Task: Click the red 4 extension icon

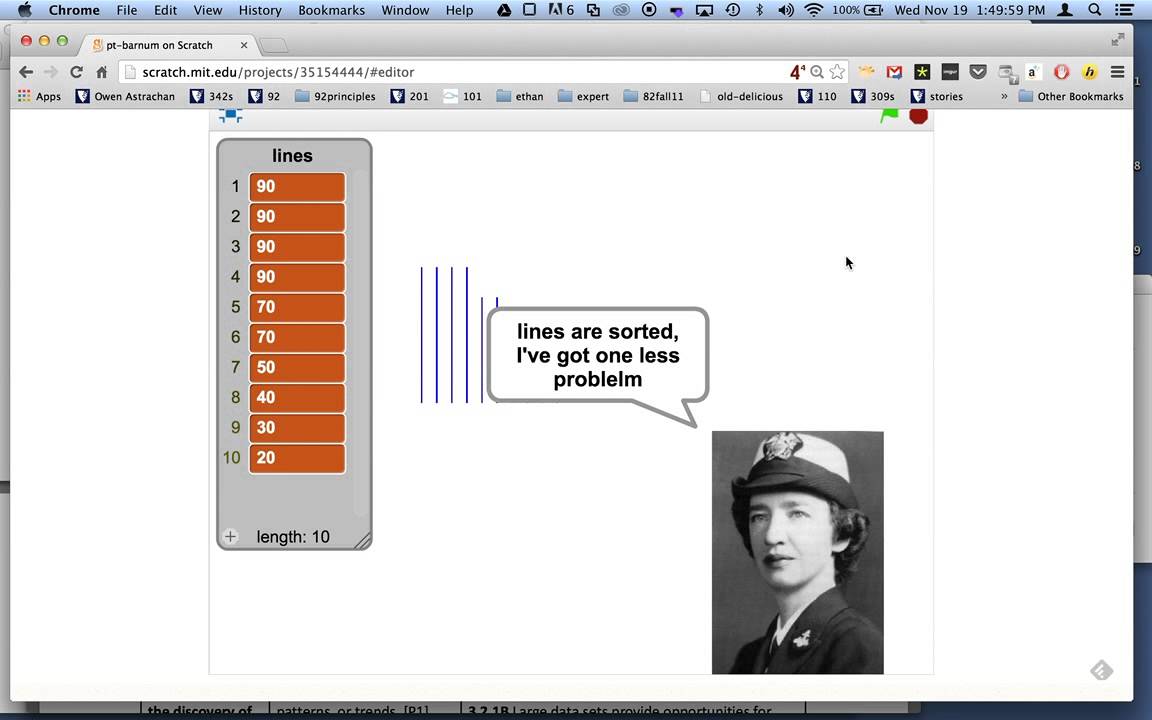Action: click(796, 72)
